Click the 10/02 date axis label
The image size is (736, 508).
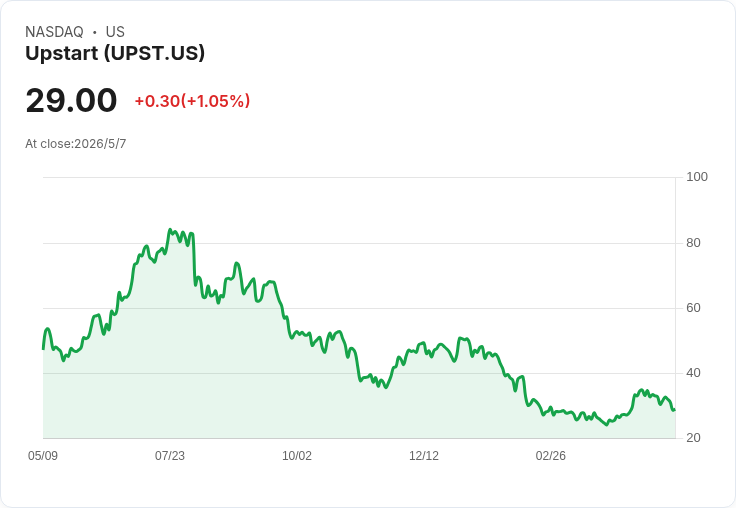(297, 455)
